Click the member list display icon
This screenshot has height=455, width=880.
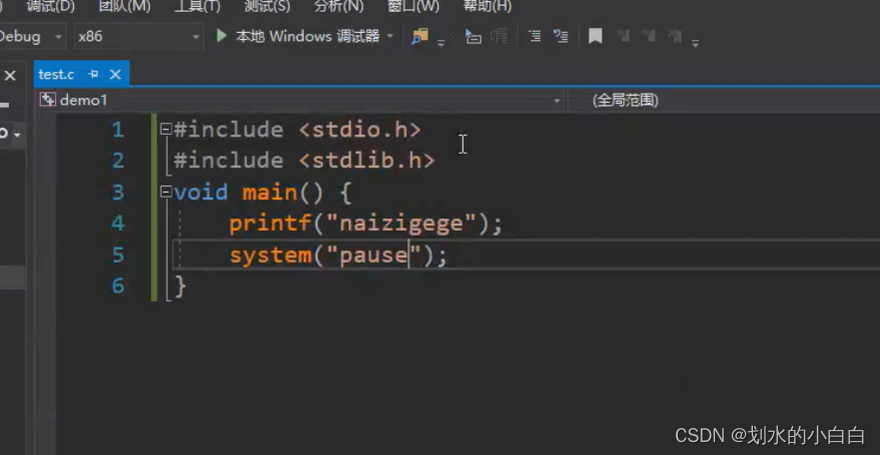click(x=473, y=36)
